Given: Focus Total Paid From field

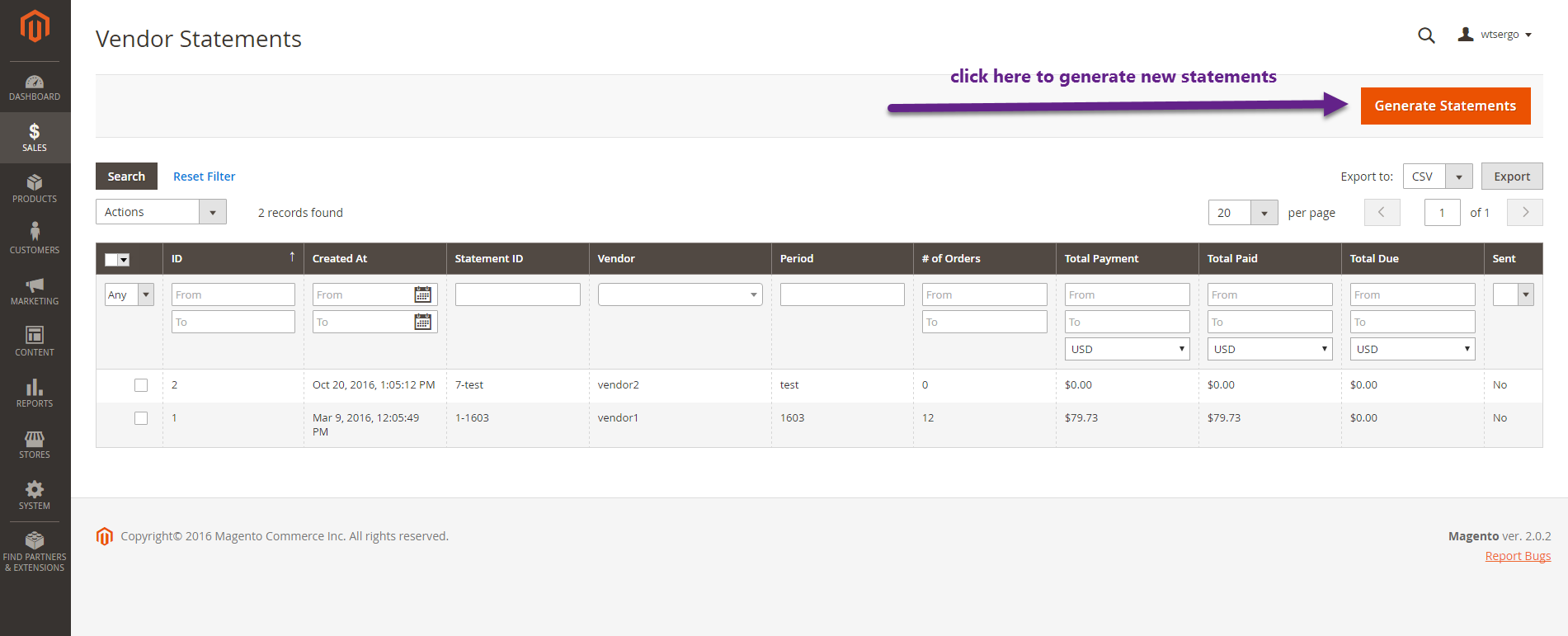Looking at the screenshot, I should [1270, 294].
